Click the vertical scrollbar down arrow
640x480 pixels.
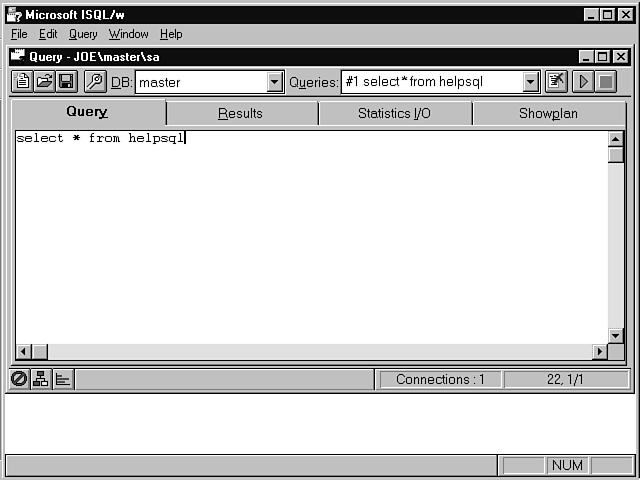(x=616, y=335)
